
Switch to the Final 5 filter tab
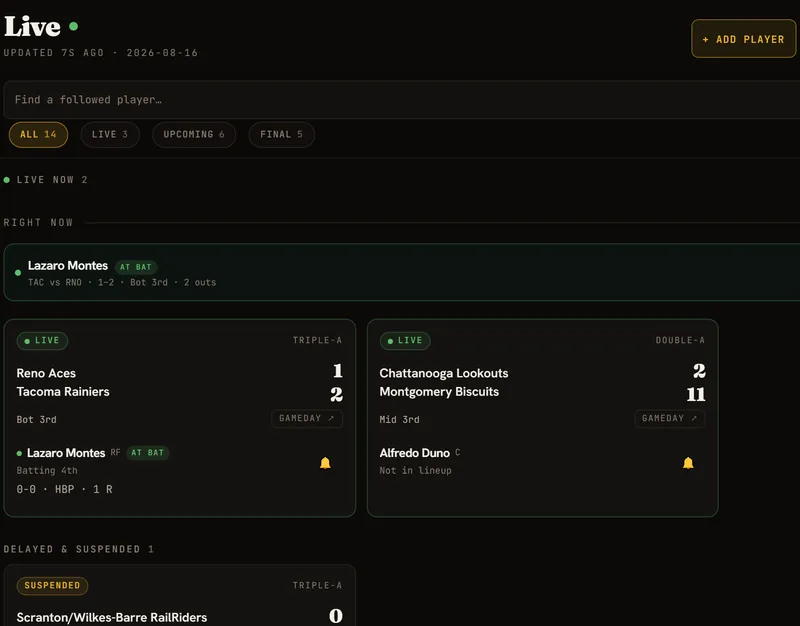(x=281, y=135)
